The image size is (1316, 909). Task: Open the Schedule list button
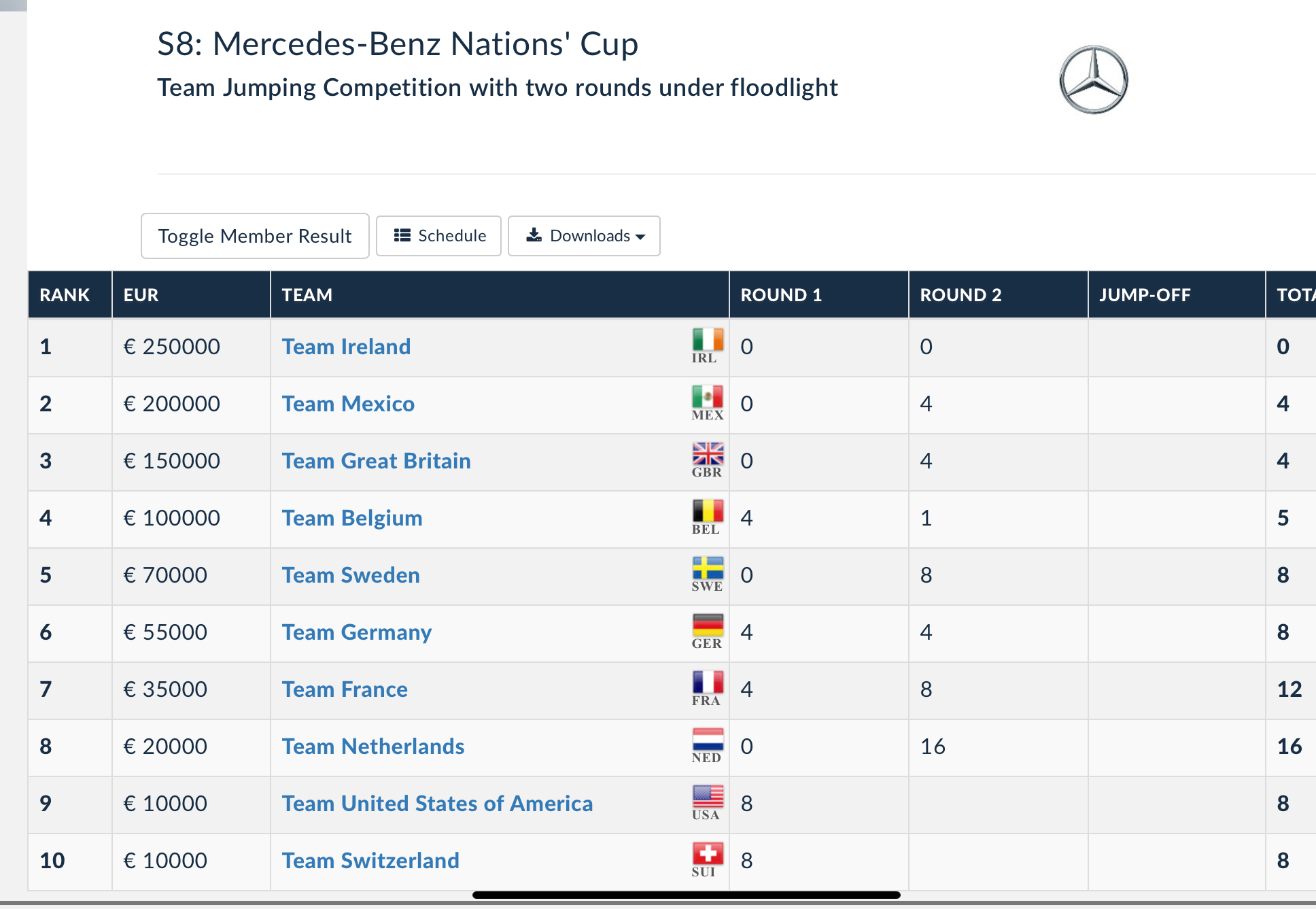click(439, 236)
